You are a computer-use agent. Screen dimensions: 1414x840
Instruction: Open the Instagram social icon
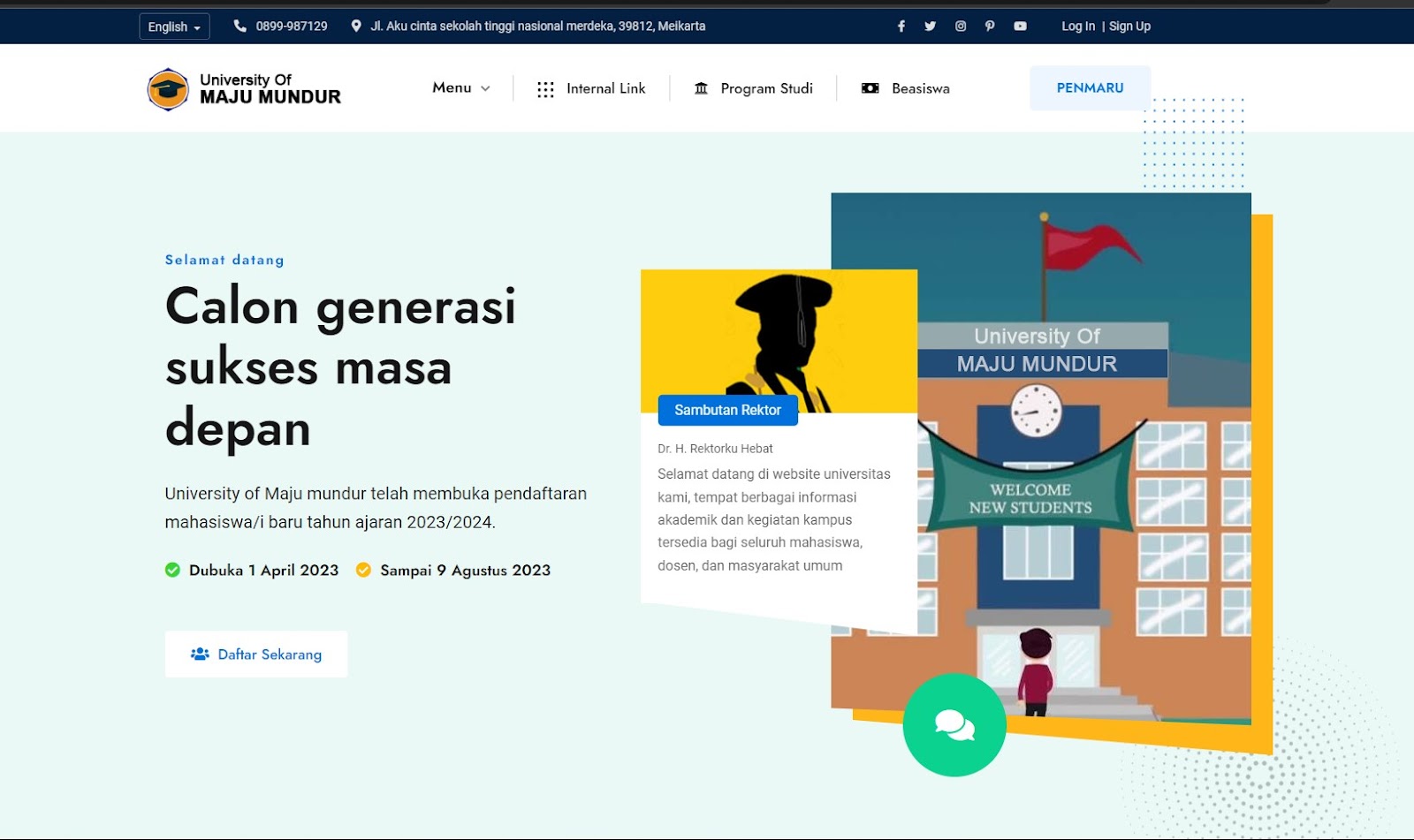click(x=961, y=26)
